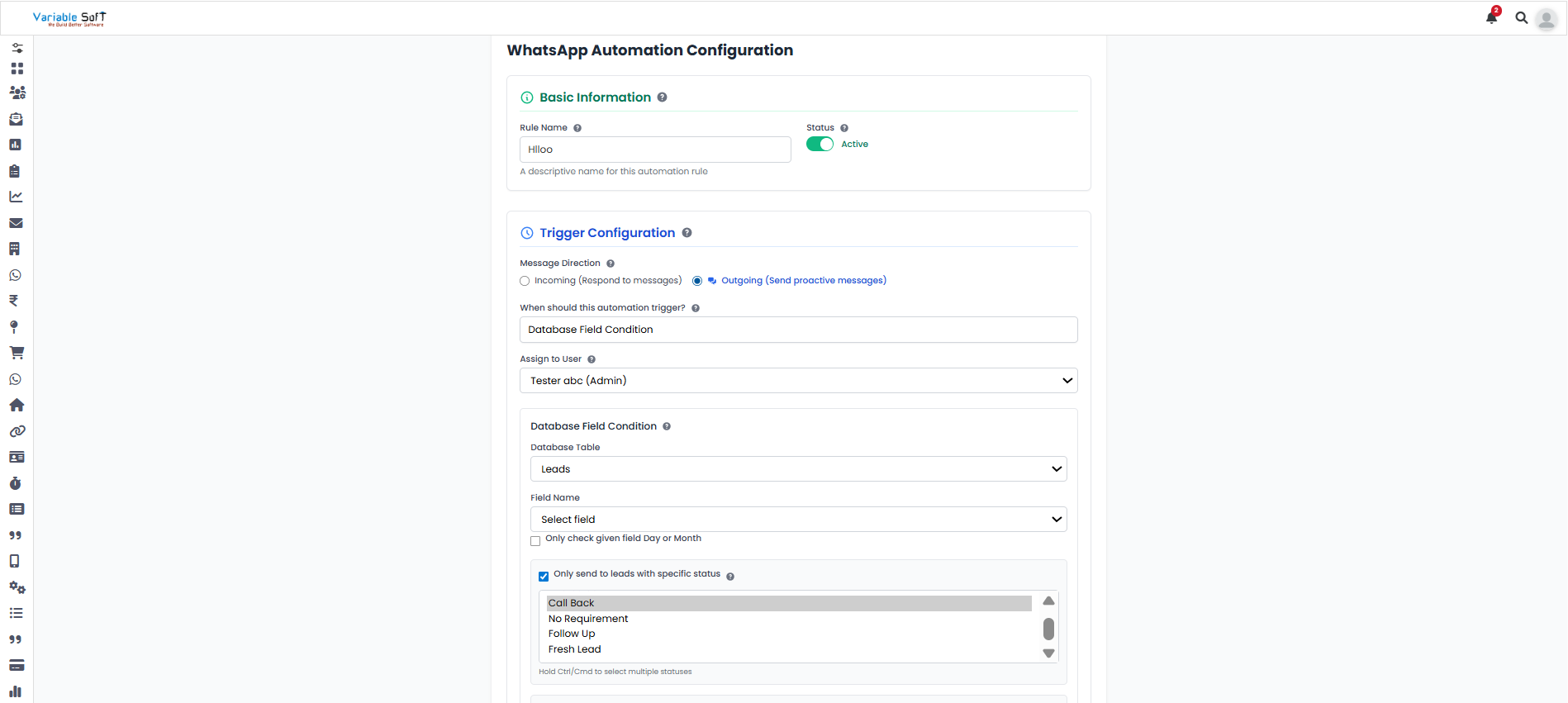Image resolution: width=1568 pixels, height=703 pixels.
Task: Select Fresh Lead status in list
Action: point(789,649)
